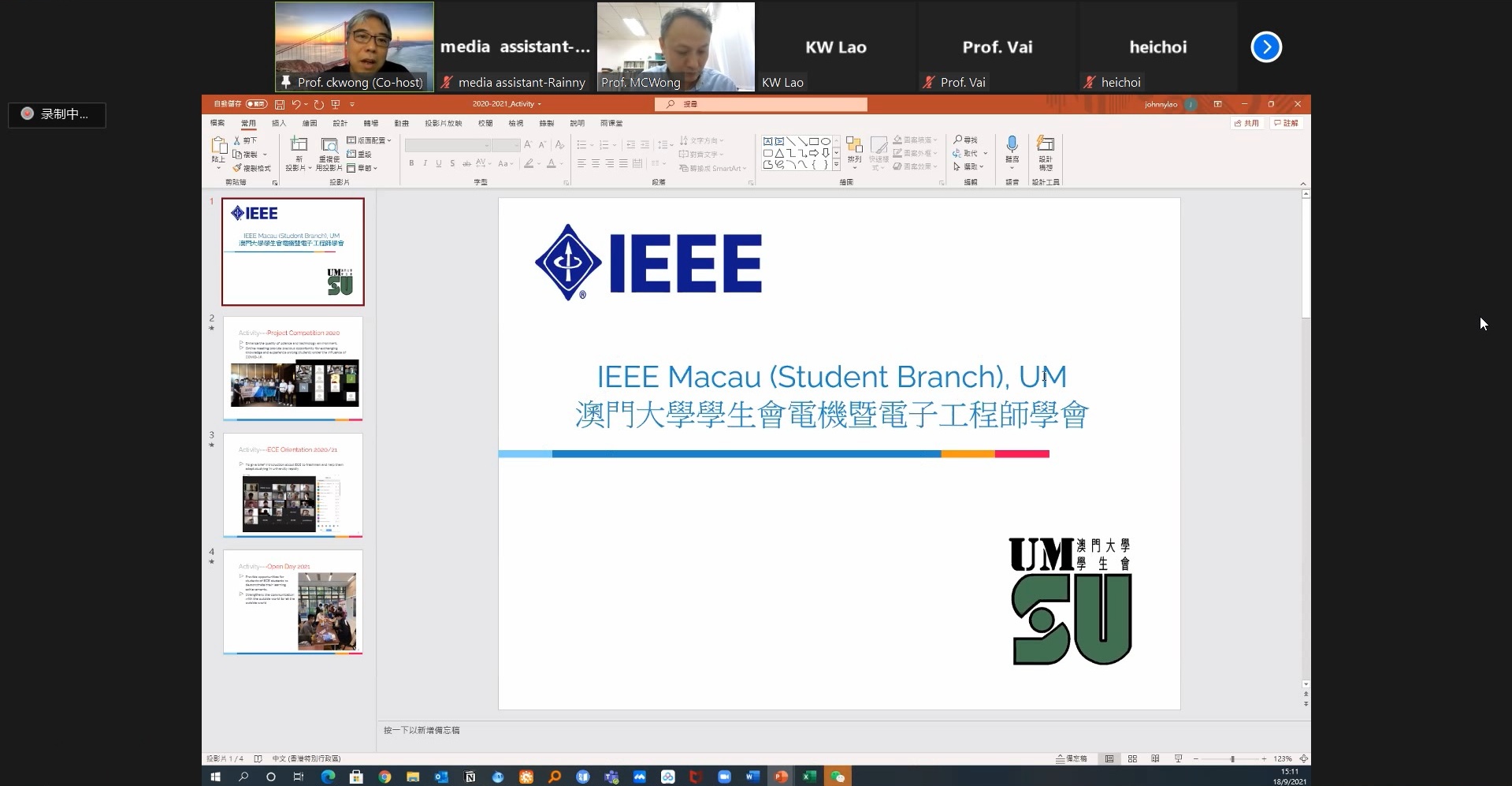Image resolution: width=1512 pixels, height=786 pixels.
Task: Toggle the Notes (備忘稿) button in status bar
Action: pyautogui.click(x=1072, y=758)
